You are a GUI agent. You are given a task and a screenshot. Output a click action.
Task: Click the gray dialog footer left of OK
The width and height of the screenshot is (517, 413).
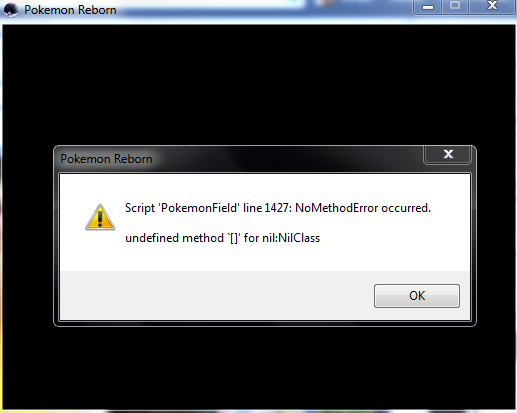(x=217, y=295)
